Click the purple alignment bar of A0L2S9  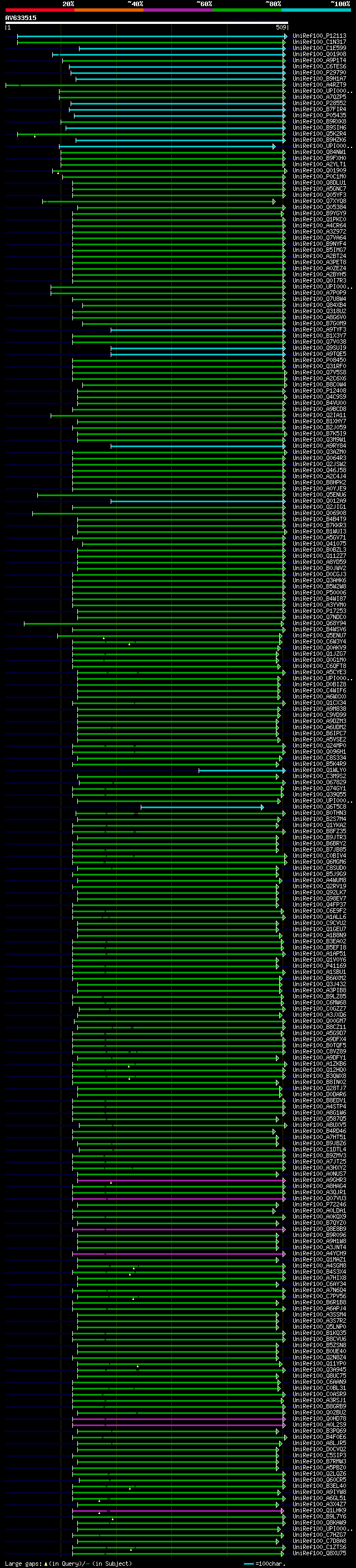tap(179, 1425)
